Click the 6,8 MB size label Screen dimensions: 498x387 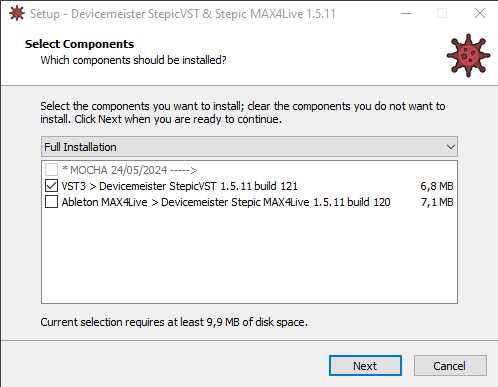[x=437, y=186]
